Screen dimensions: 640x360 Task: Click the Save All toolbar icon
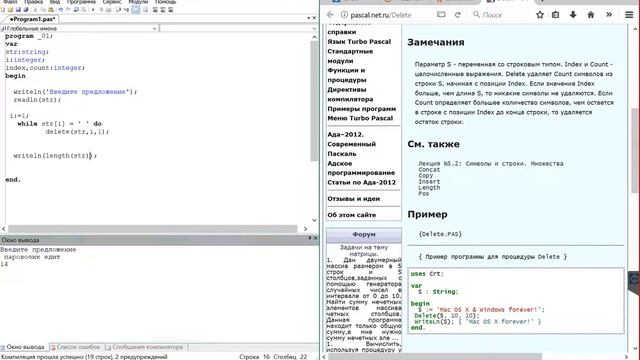tap(26, 10)
